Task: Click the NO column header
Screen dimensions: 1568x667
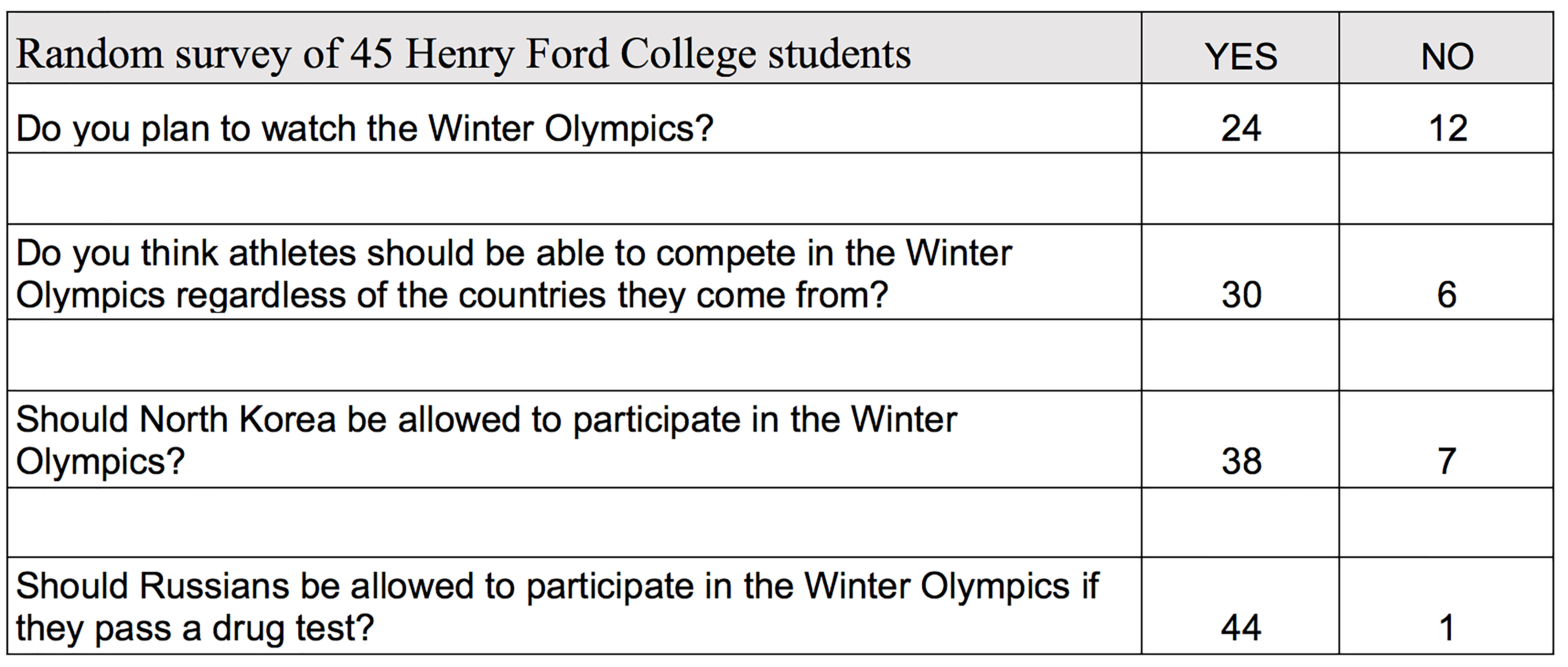Action: 1447,48
